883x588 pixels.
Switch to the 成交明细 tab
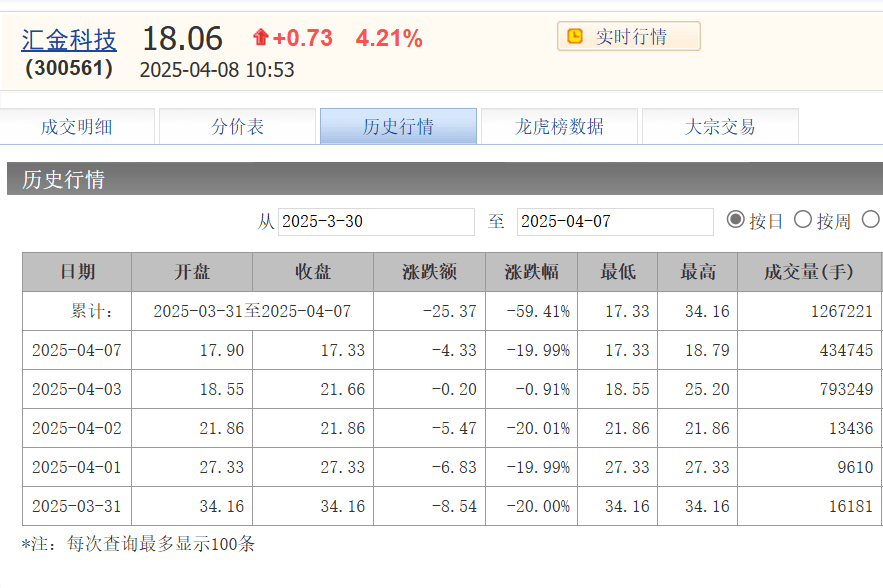[77, 126]
